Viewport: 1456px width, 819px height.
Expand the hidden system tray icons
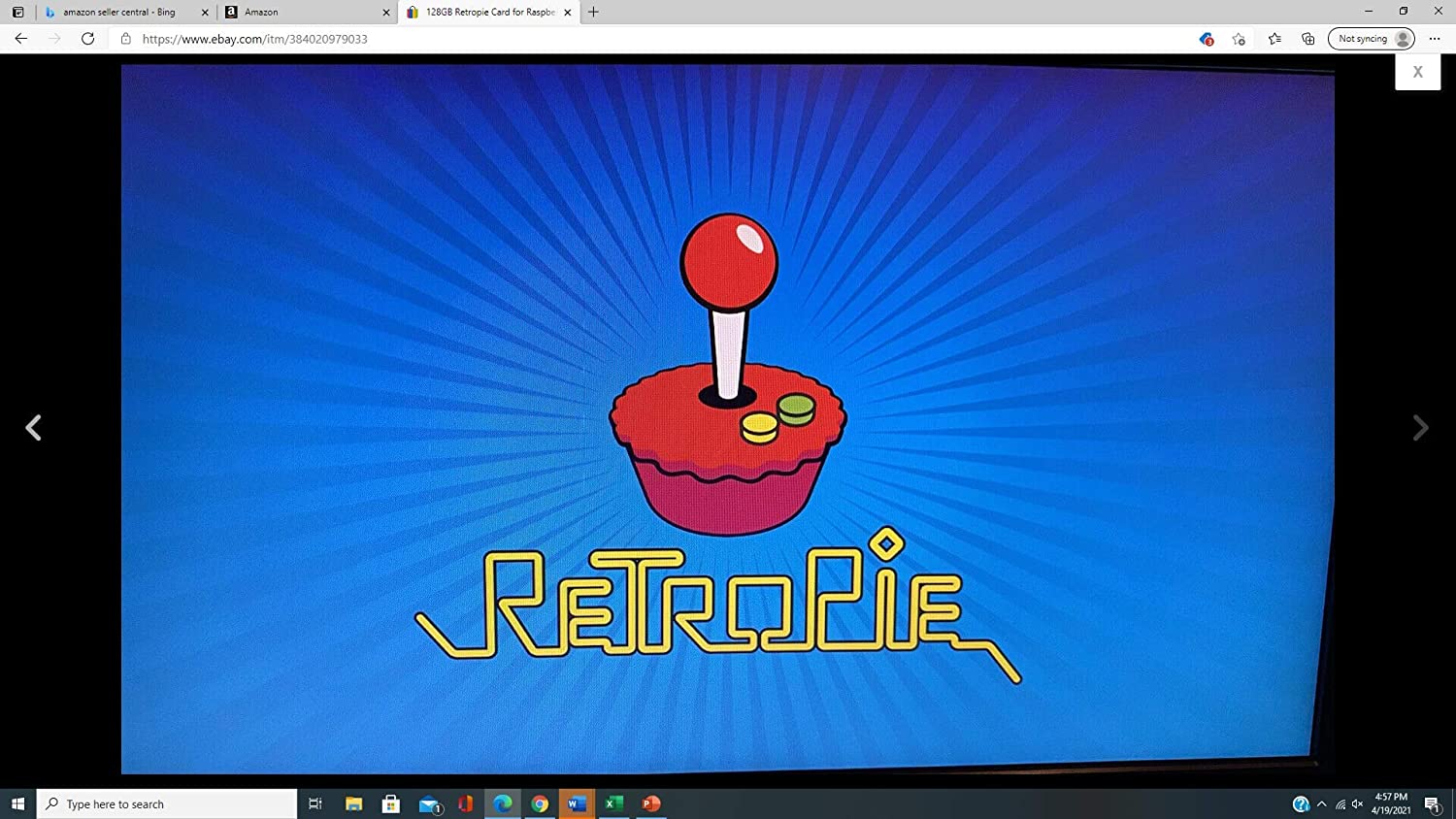point(1321,803)
